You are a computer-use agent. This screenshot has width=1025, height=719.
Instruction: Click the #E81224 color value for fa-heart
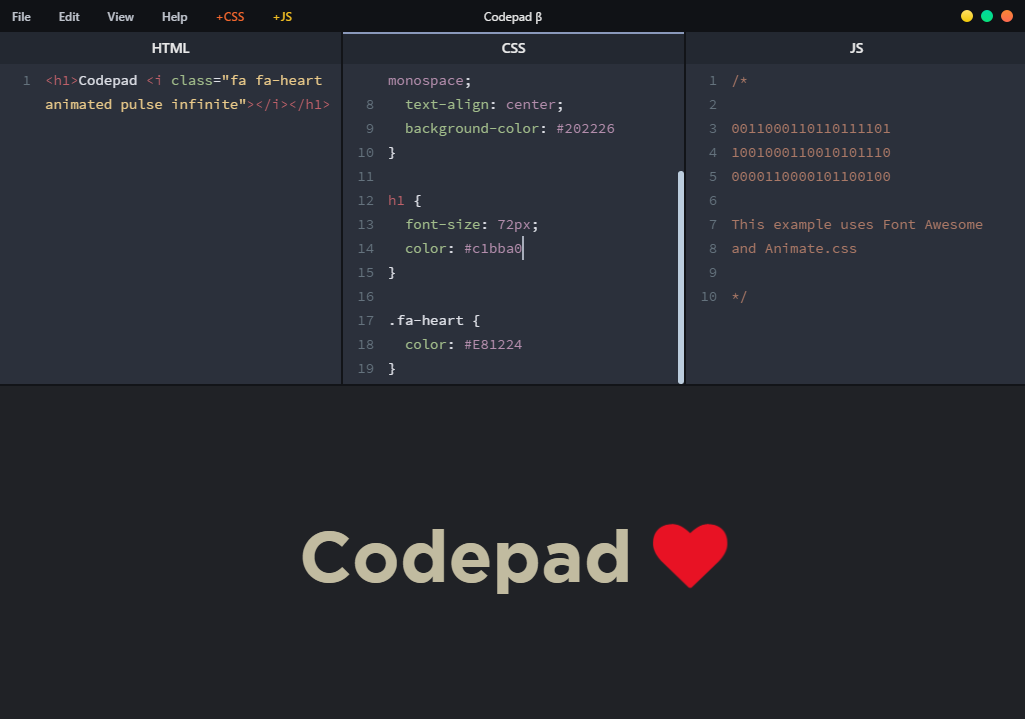pos(494,344)
